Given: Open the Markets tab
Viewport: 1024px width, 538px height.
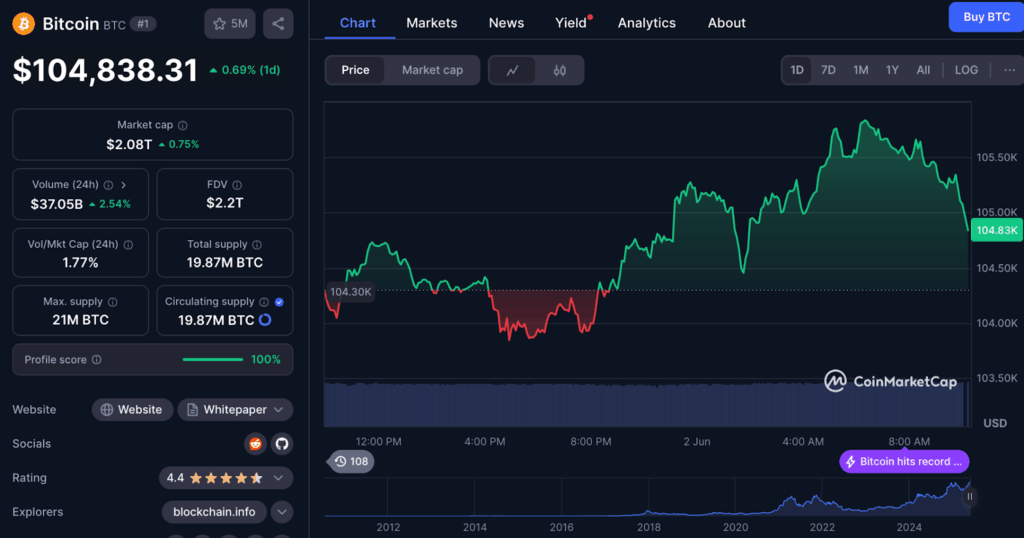Looking at the screenshot, I should (x=432, y=23).
